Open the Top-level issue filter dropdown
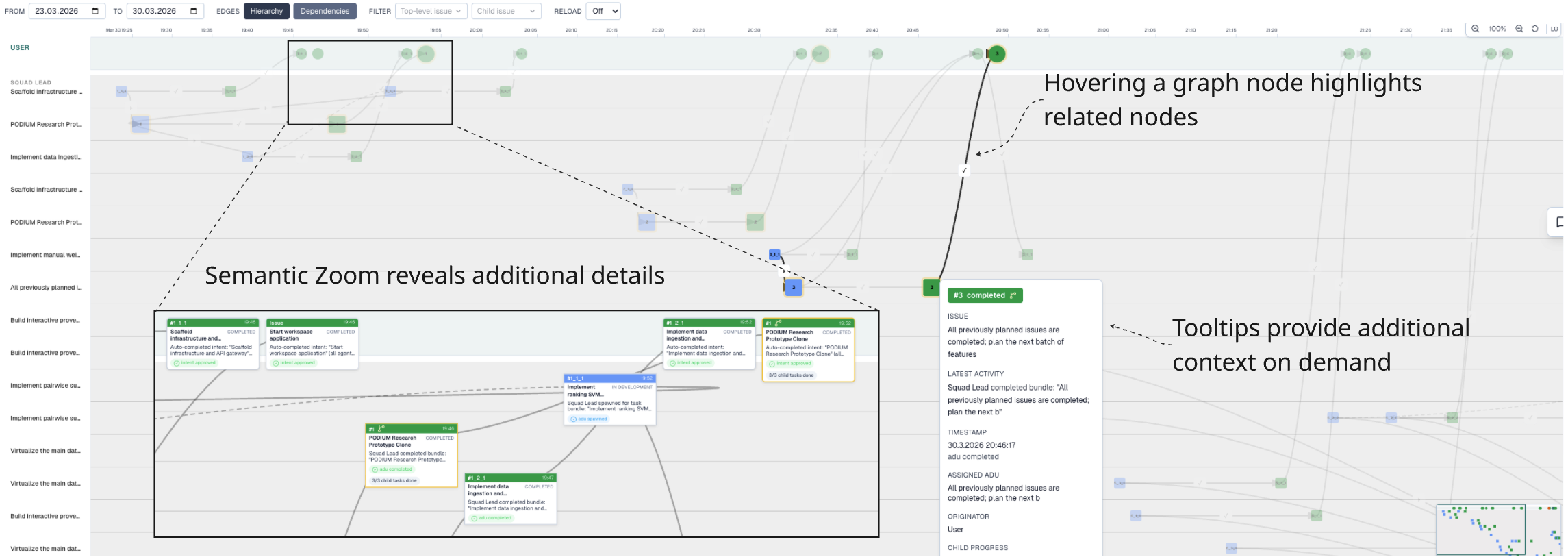The image size is (1568, 557). pos(431,11)
